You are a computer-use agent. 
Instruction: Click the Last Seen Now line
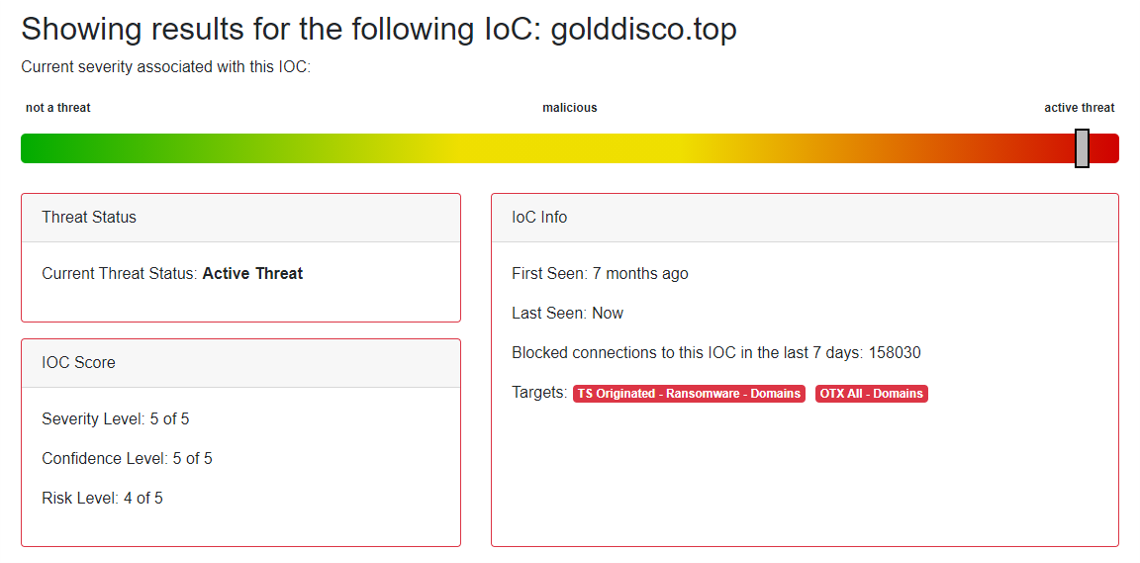(567, 313)
